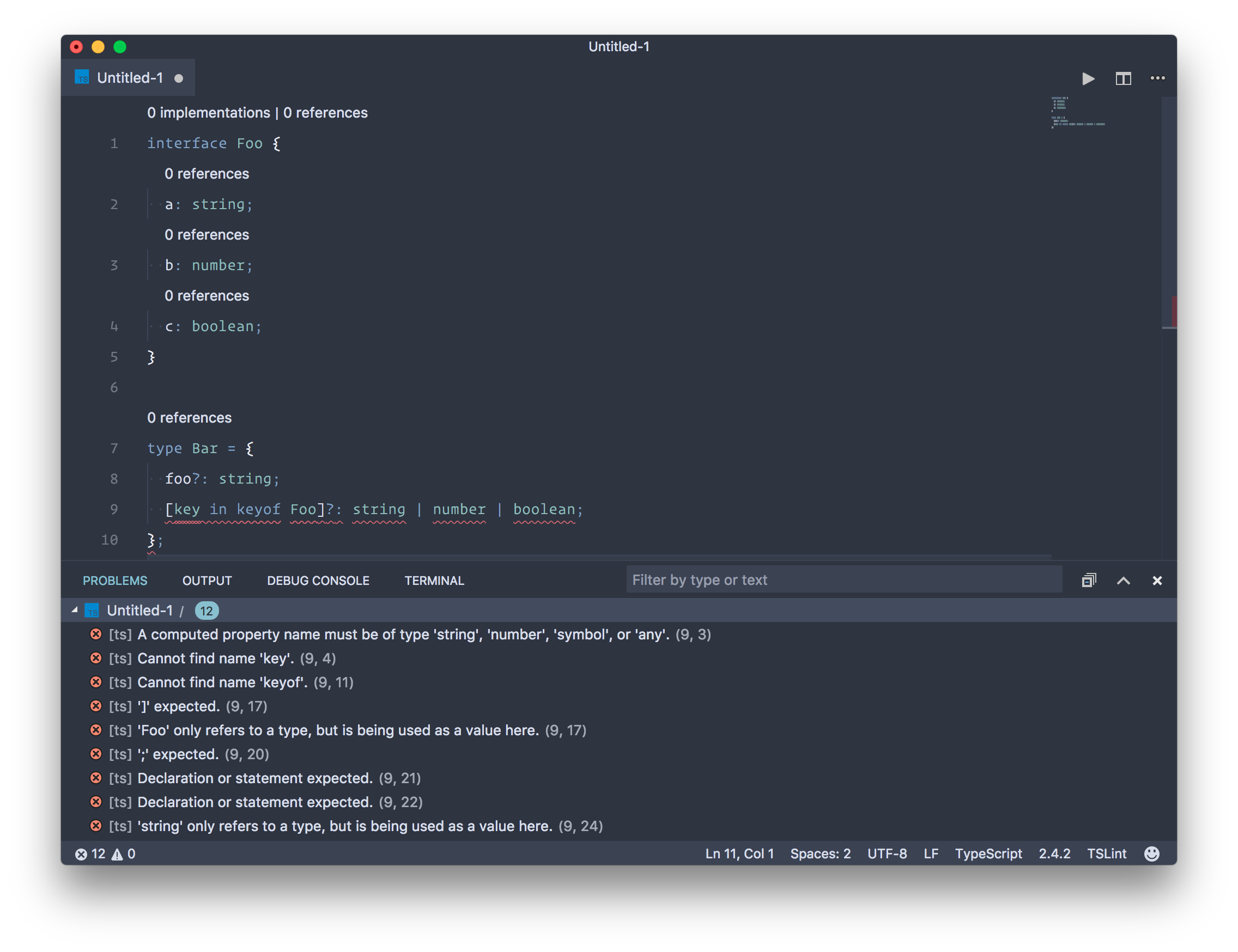Click the TypeScript file icon on Untitled-1 tab
Screen dimensions: 1238x952
[x=82, y=78]
